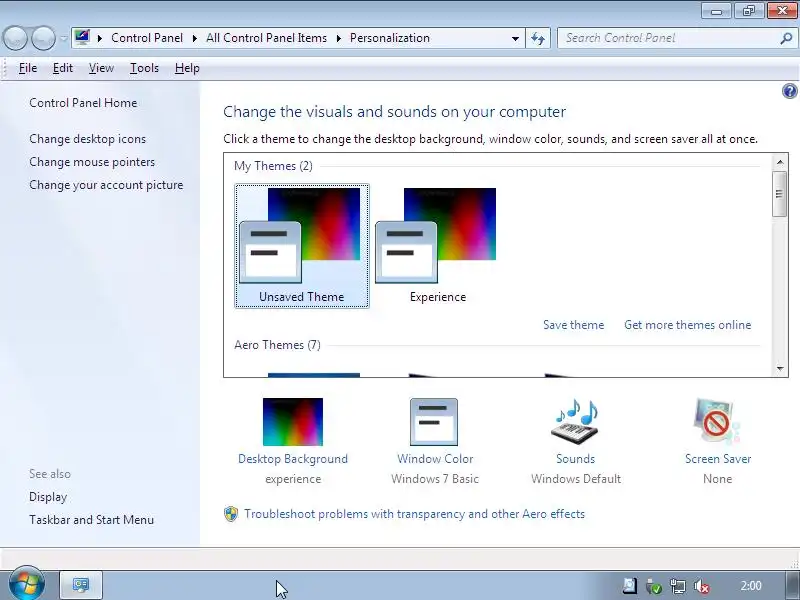Select the Experience theme thumbnail
The height and width of the screenshot is (600, 800).
(437, 246)
